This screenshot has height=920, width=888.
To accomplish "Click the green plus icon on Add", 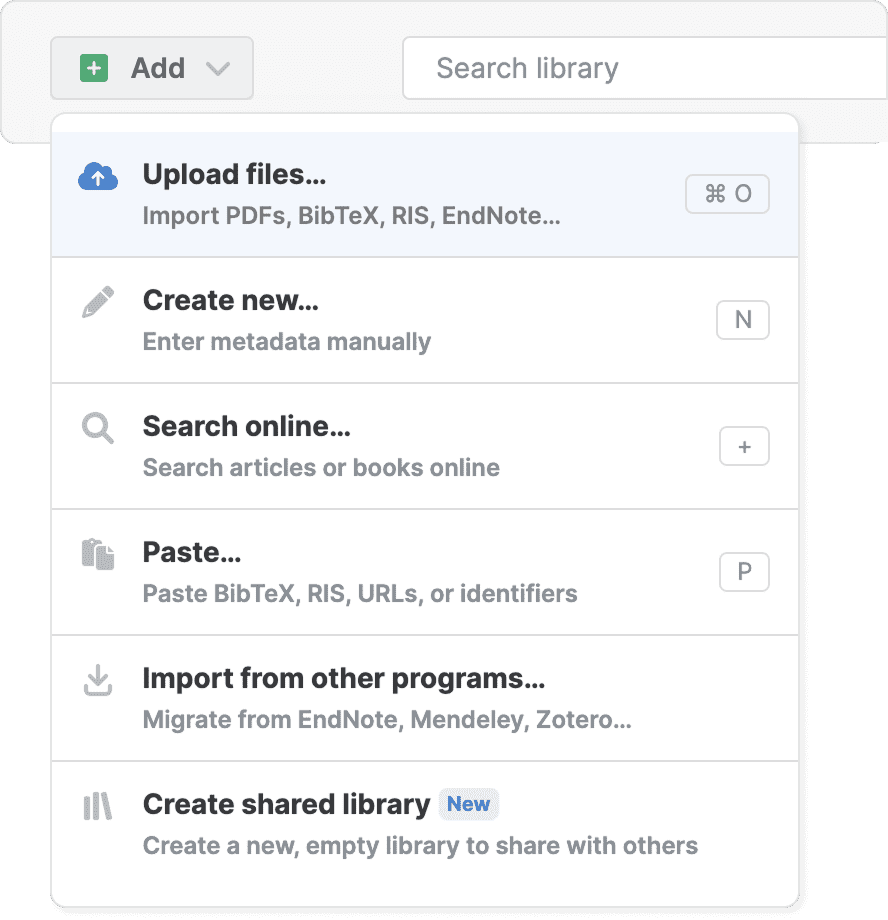I will coord(94,68).
